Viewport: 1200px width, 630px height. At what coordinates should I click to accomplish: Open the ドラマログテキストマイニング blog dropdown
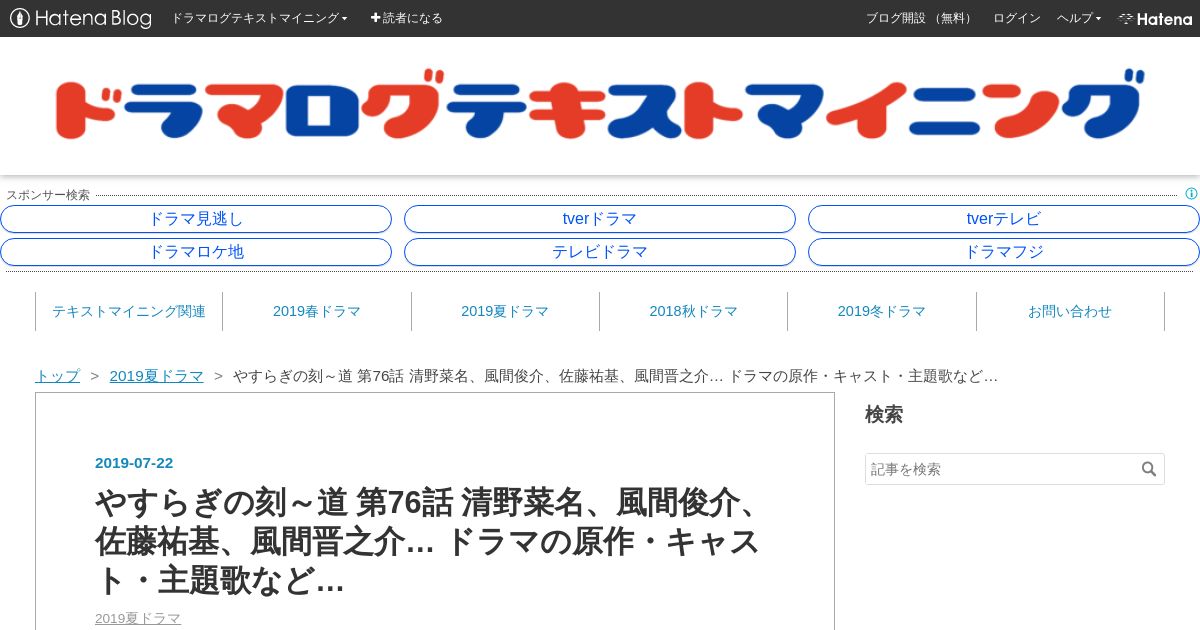259,18
